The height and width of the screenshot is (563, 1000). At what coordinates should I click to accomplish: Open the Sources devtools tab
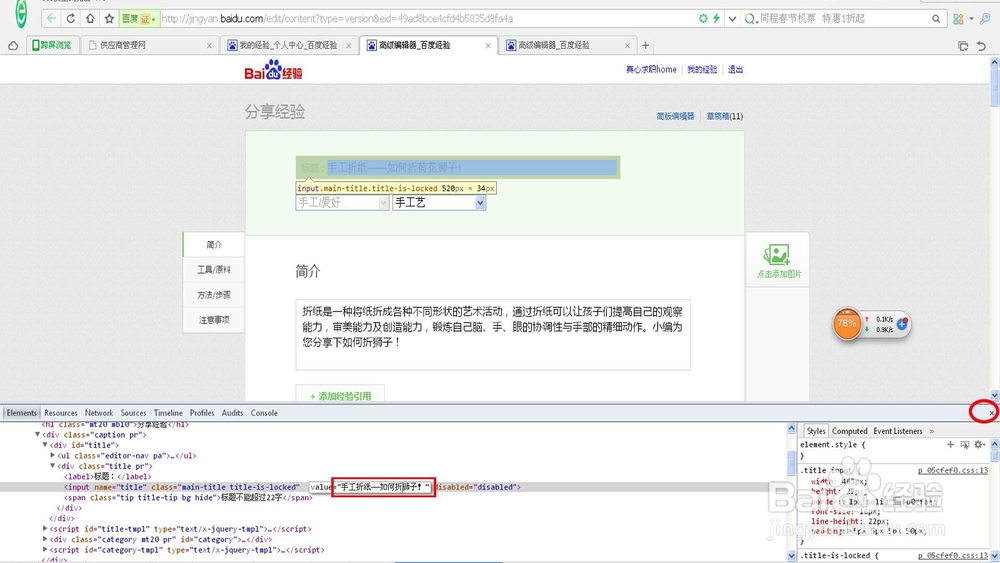point(133,413)
